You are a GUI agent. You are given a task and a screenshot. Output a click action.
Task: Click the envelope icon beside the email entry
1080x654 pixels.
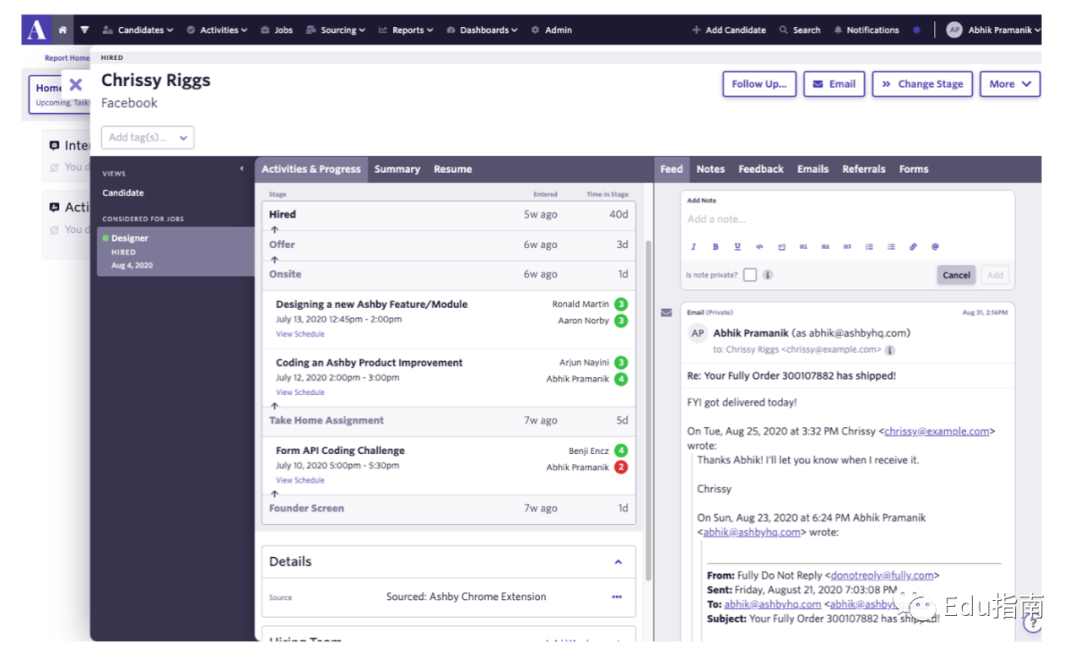click(x=667, y=313)
